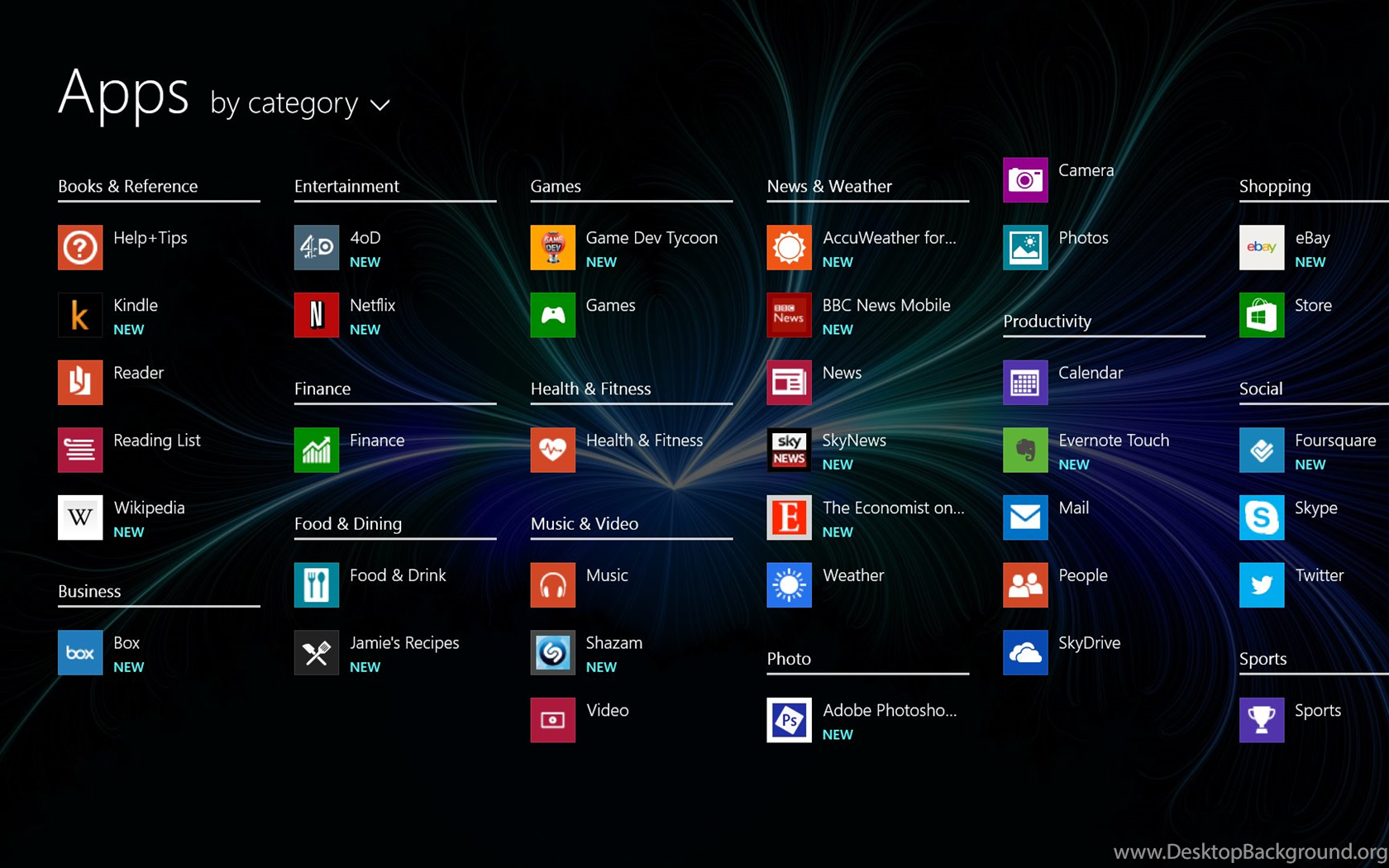This screenshot has height=868, width=1389.
Task: Launch the 4oD app icon
Action: [317, 247]
